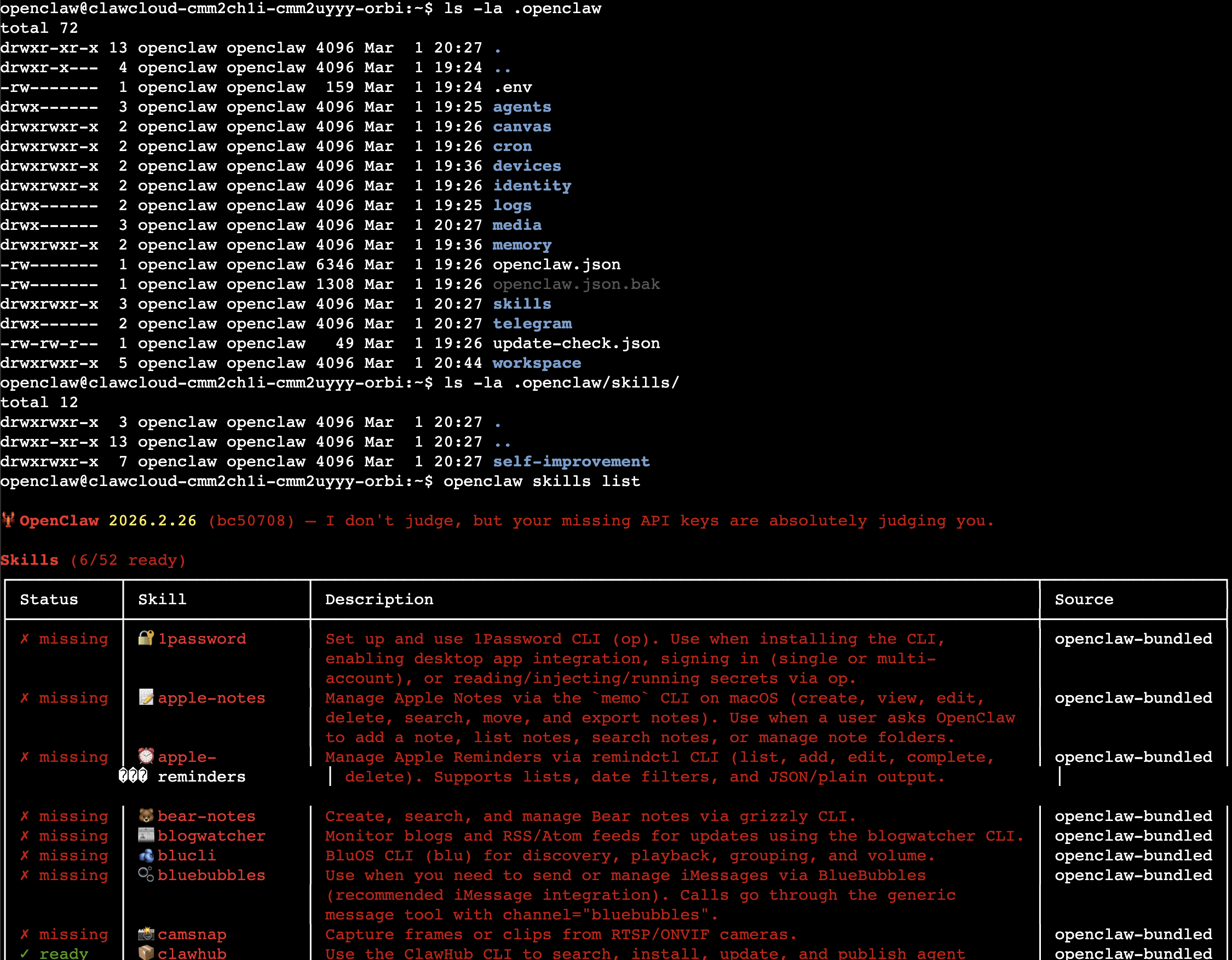Select the blucli blueberries icon

[x=146, y=855]
